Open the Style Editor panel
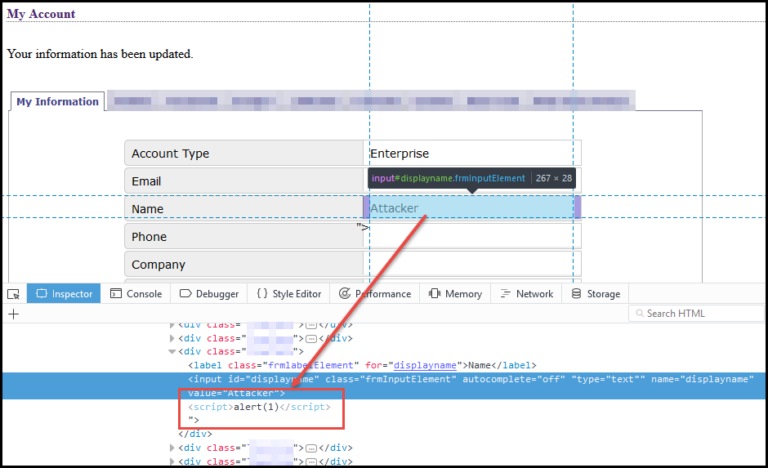The width and height of the screenshot is (768, 468). click(x=288, y=294)
